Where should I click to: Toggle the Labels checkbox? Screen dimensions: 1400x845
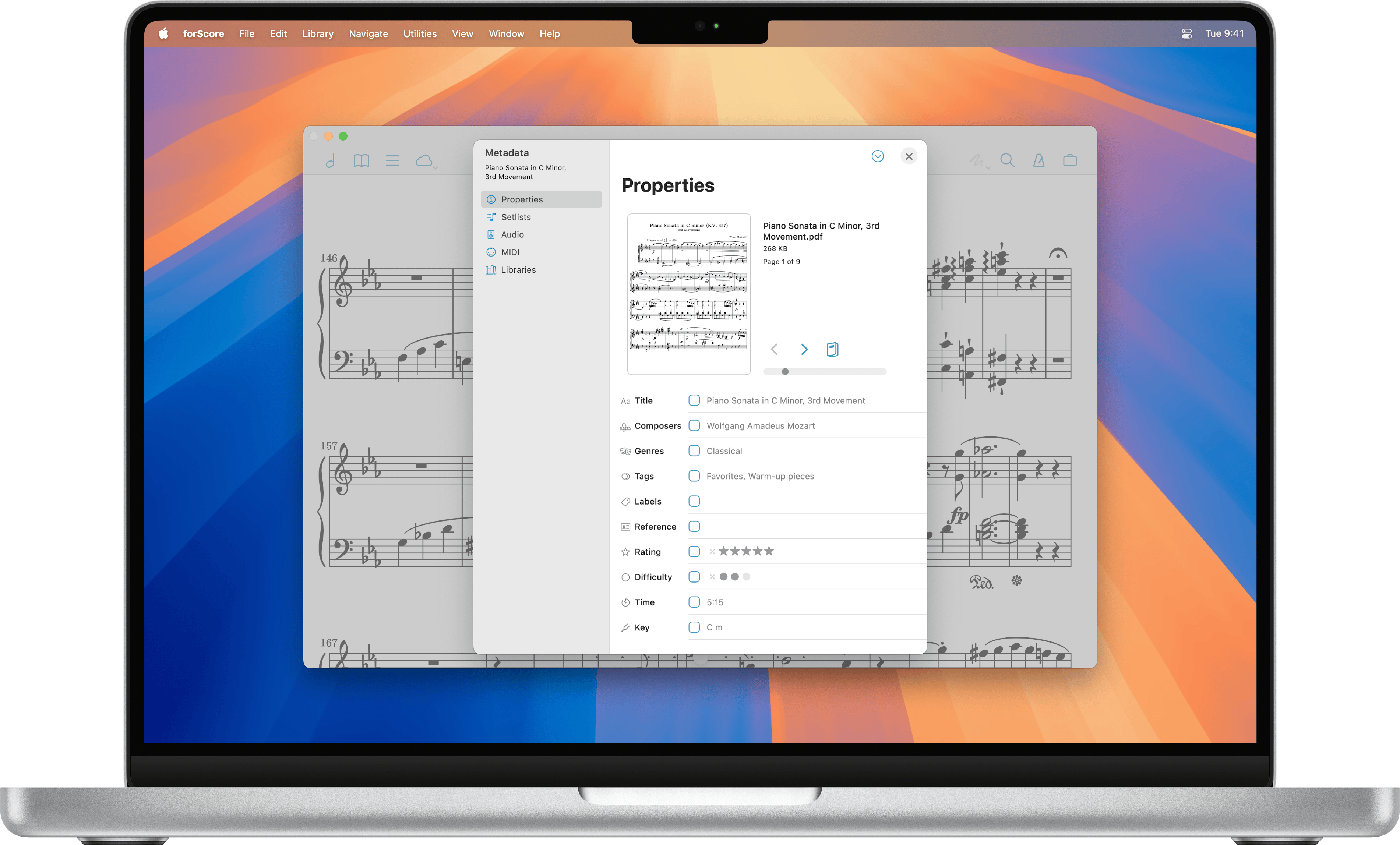coord(694,501)
